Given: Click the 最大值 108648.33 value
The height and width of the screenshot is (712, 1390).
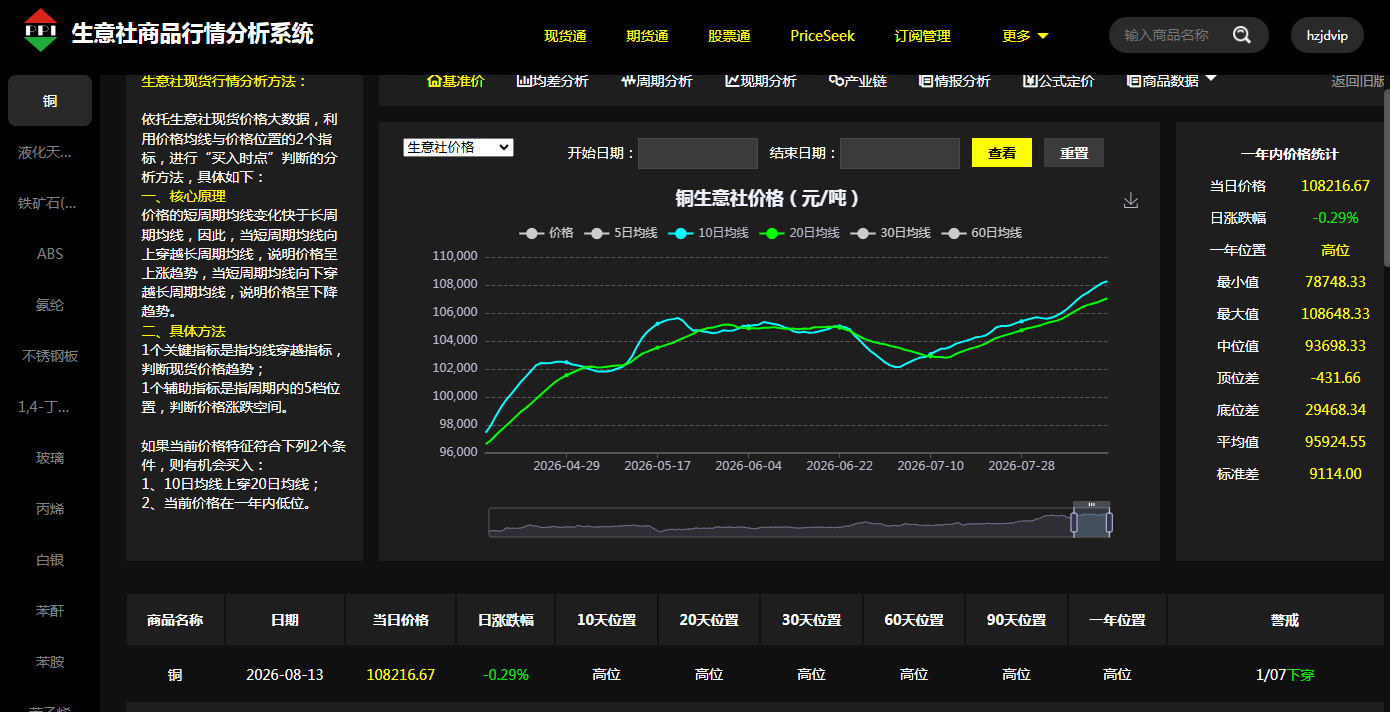Looking at the screenshot, I should 1335,314.
